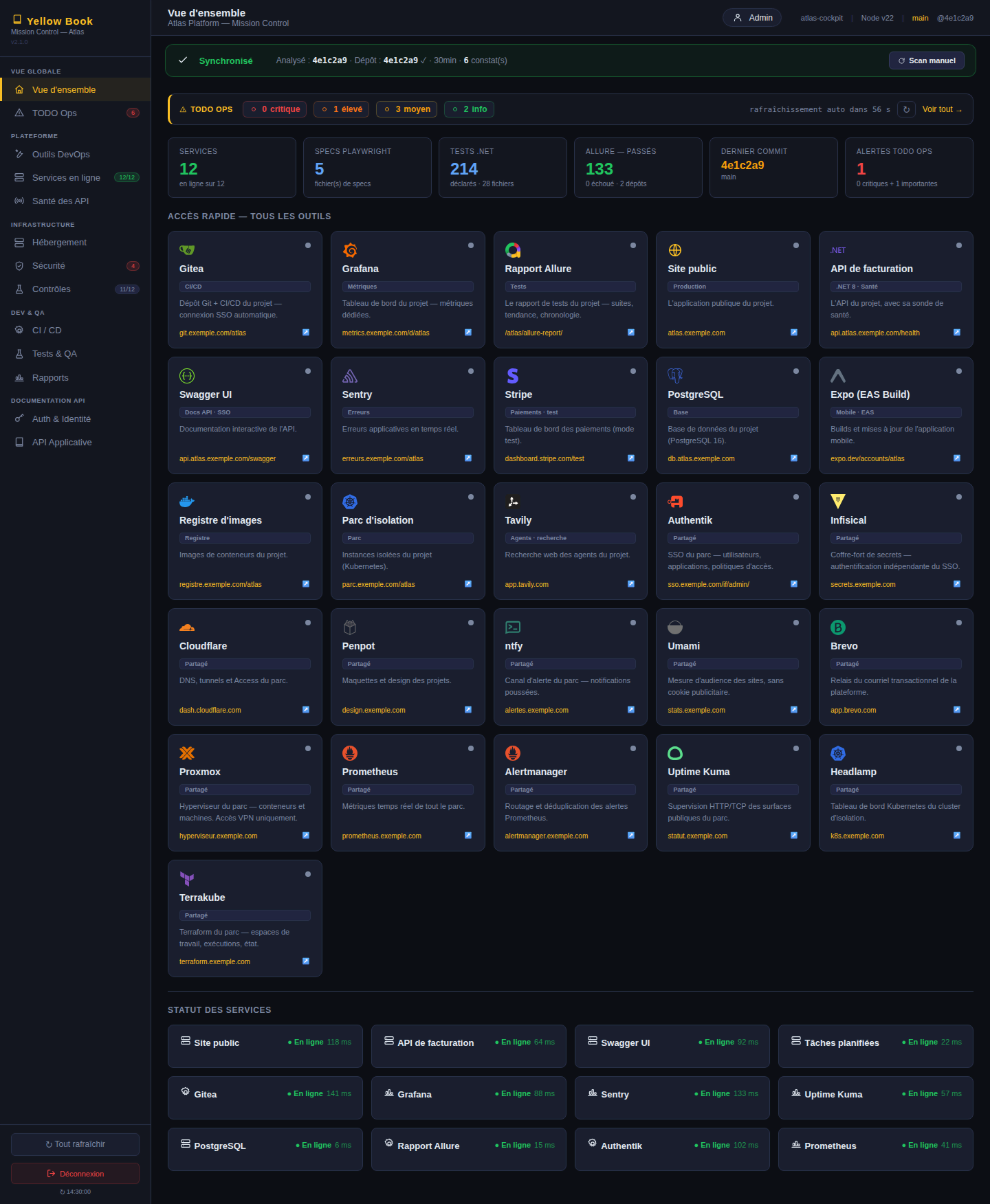Image resolution: width=990 pixels, height=1204 pixels.
Task: Open the Admin user menu
Action: [x=752, y=18]
